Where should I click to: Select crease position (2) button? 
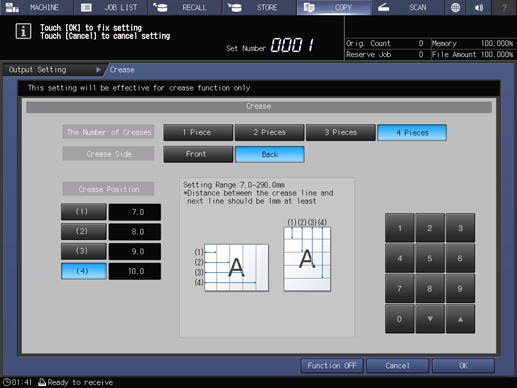click(84, 231)
